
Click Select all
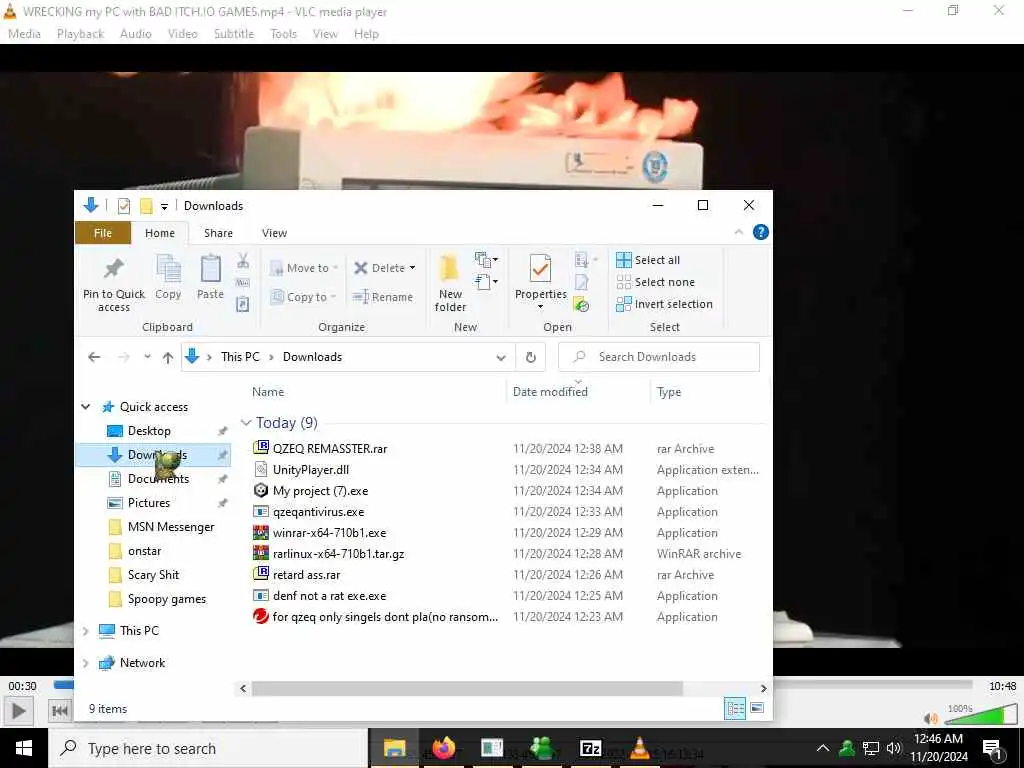tap(648, 260)
